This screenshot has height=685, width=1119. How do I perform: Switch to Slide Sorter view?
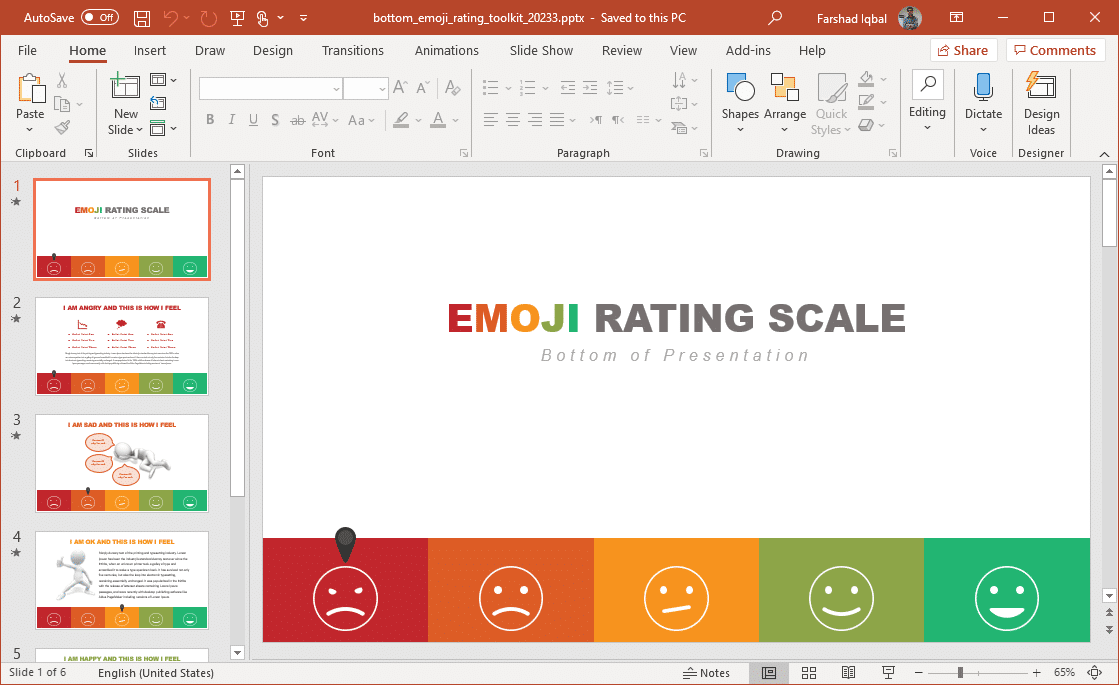click(x=809, y=673)
